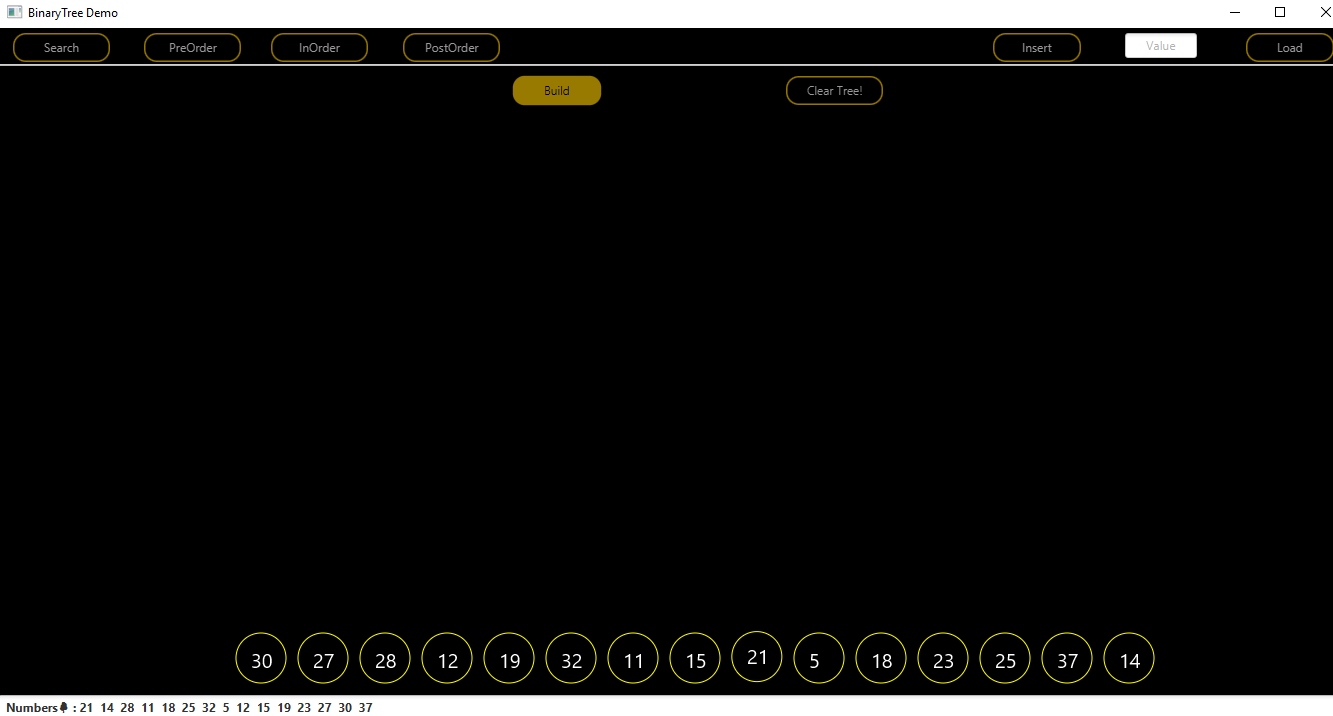The width and height of the screenshot is (1333, 716).
Task: Click the Clear Tree! button
Action: click(834, 90)
